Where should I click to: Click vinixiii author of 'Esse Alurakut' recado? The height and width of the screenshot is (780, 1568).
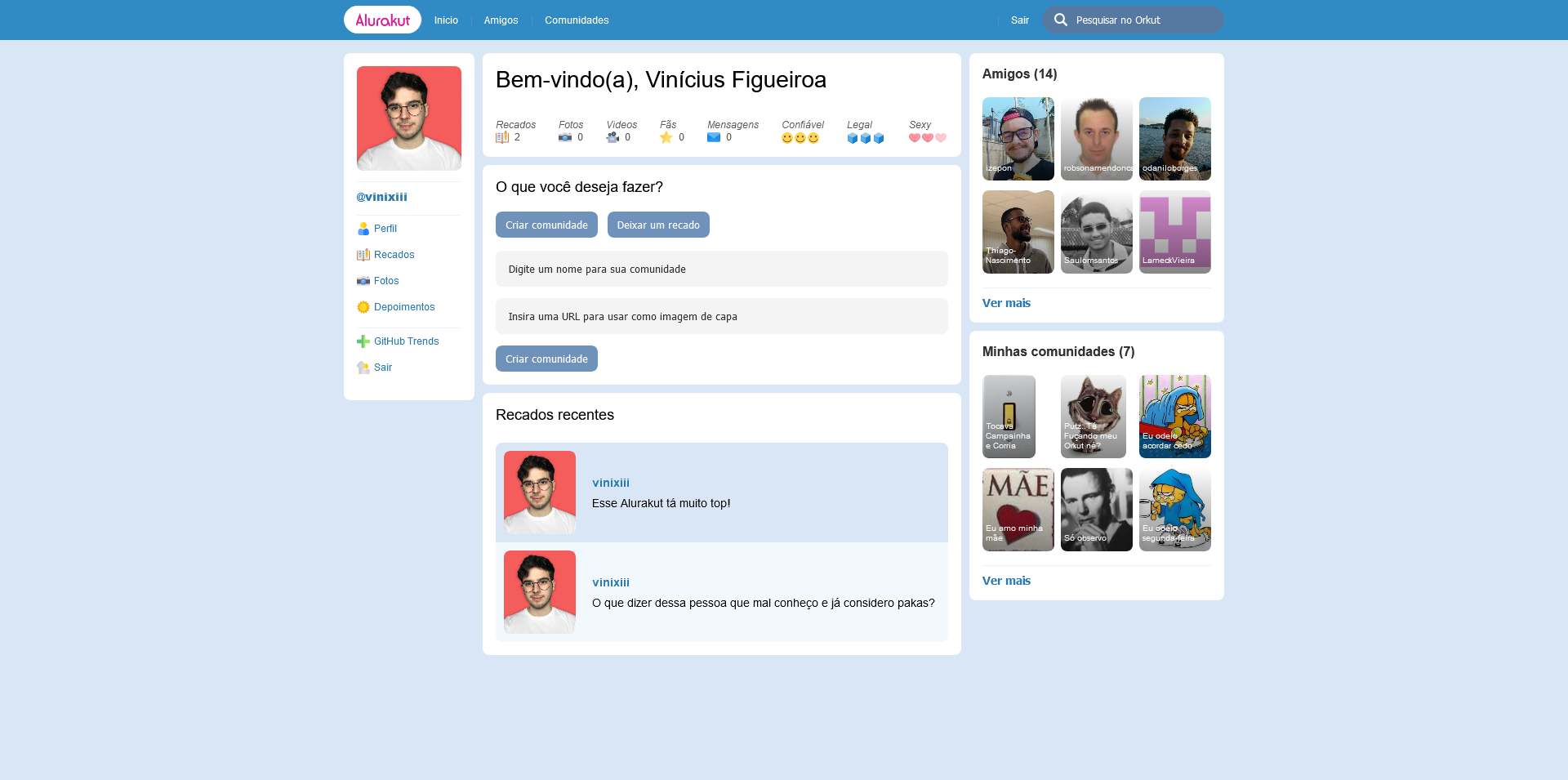coord(611,483)
